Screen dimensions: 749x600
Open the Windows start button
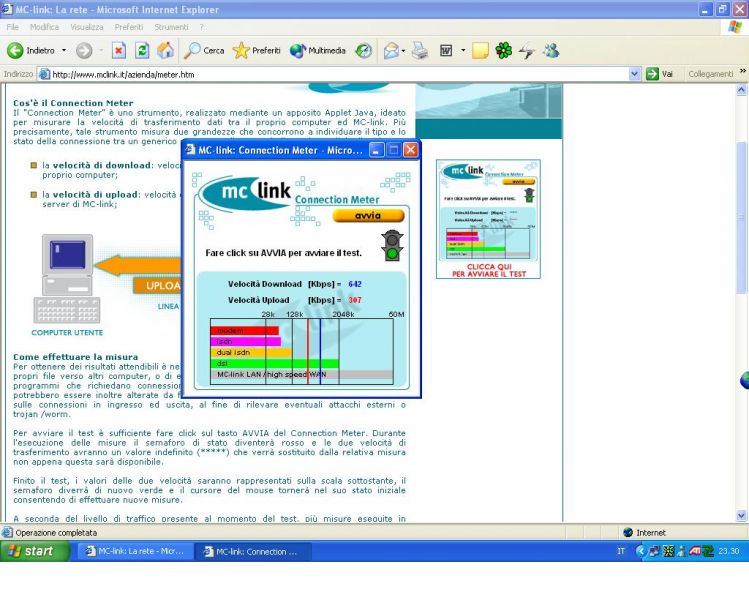[34, 551]
